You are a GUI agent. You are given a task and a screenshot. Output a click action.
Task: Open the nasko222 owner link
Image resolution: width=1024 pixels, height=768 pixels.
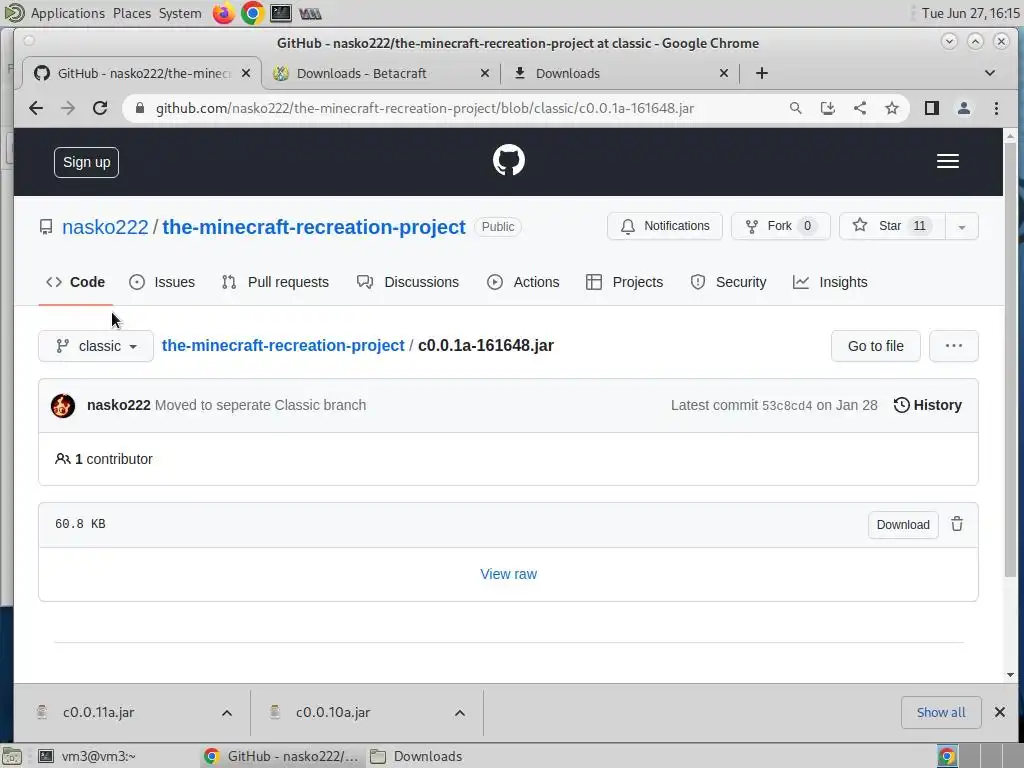105,227
